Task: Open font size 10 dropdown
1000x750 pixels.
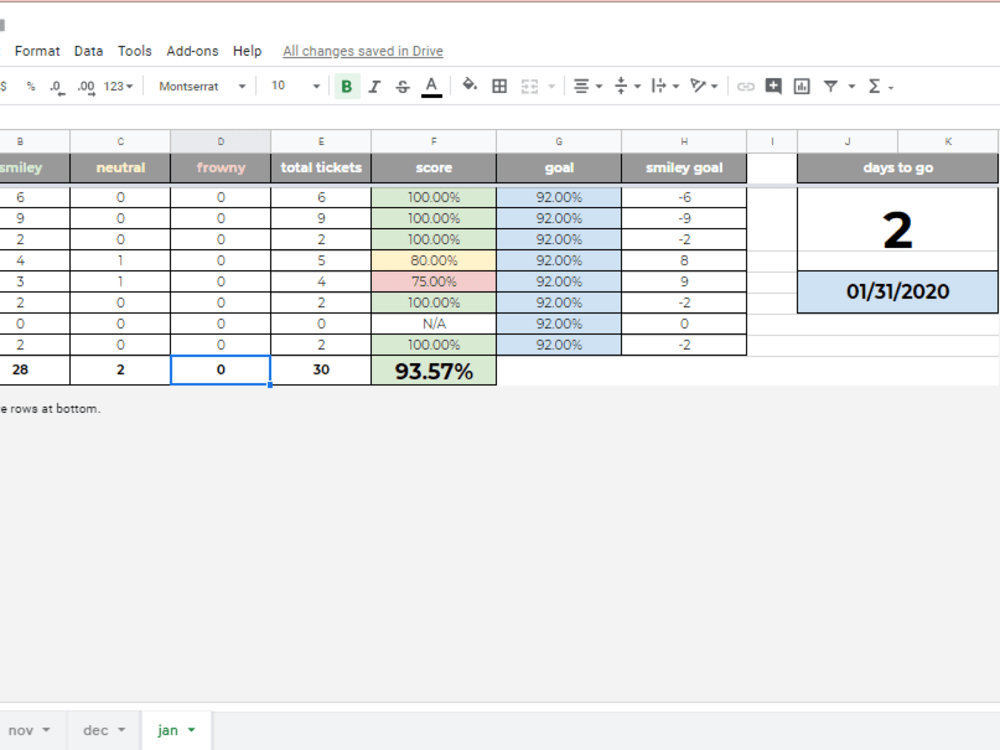Action: click(295, 86)
